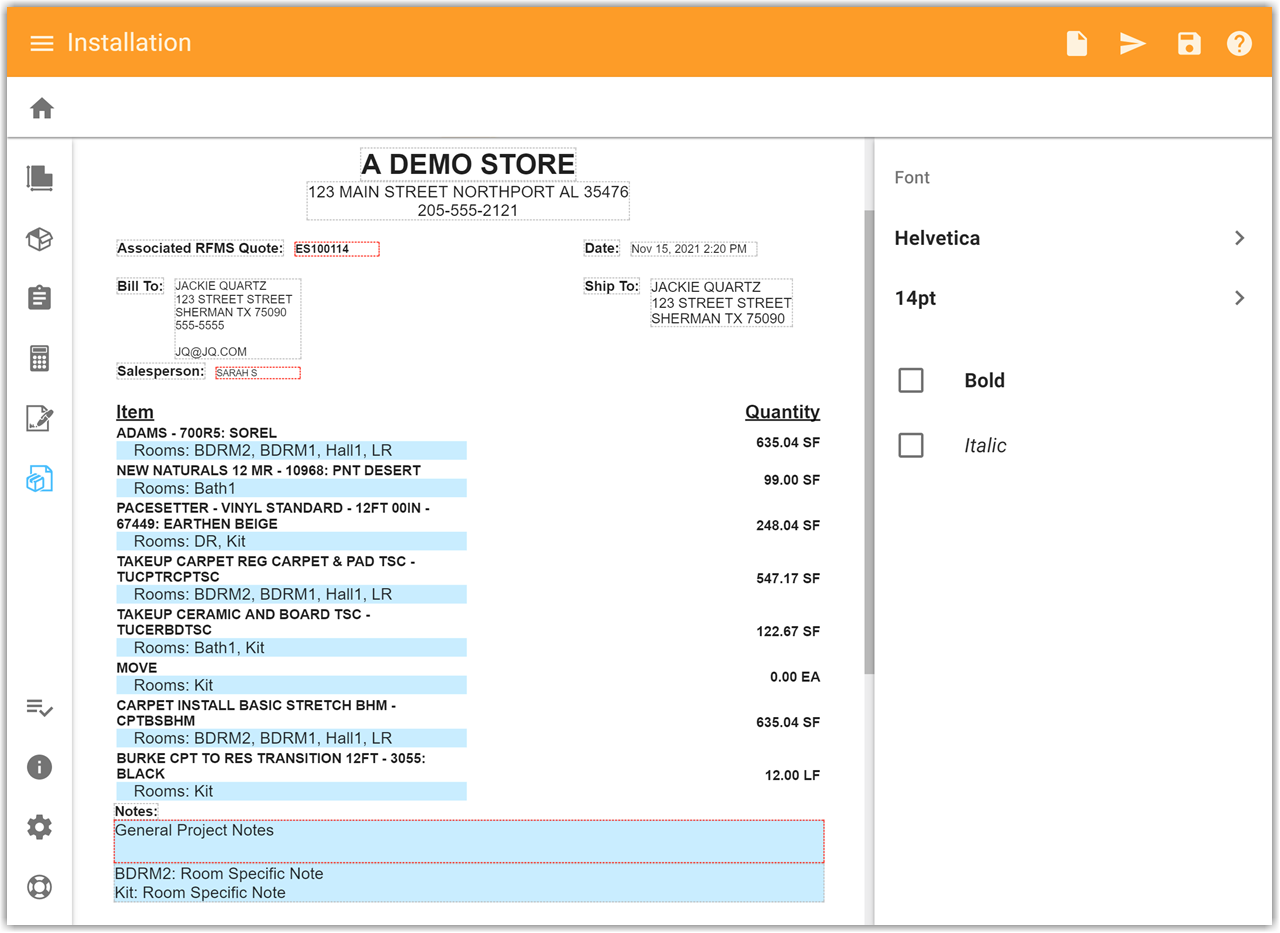
Task: Open the document edit pencil sidebar icon
Action: pyautogui.click(x=40, y=418)
